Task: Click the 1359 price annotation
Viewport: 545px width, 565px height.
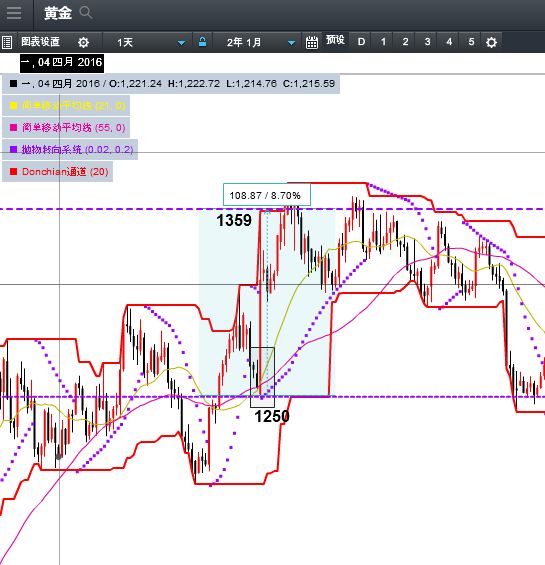Action: 234,221
